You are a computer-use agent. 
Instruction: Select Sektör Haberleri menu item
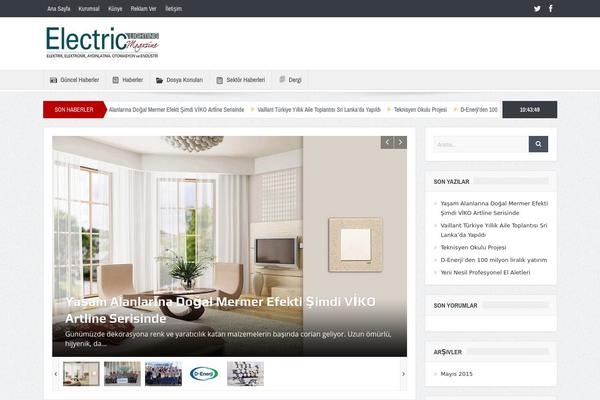coord(240,80)
